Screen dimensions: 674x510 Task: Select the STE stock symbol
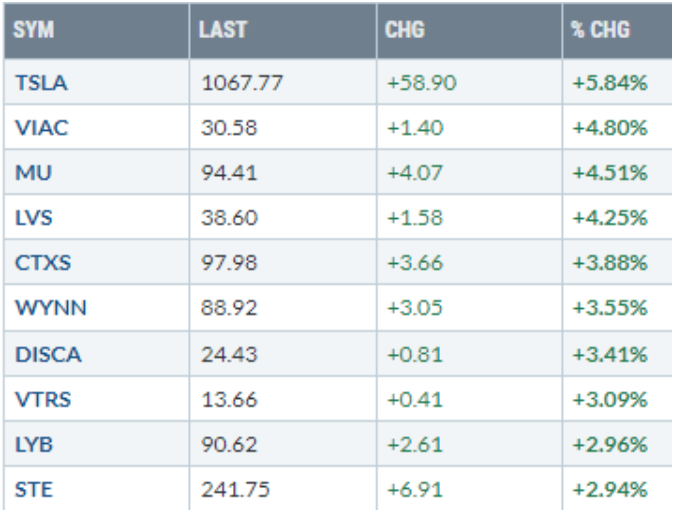point(33,490)
